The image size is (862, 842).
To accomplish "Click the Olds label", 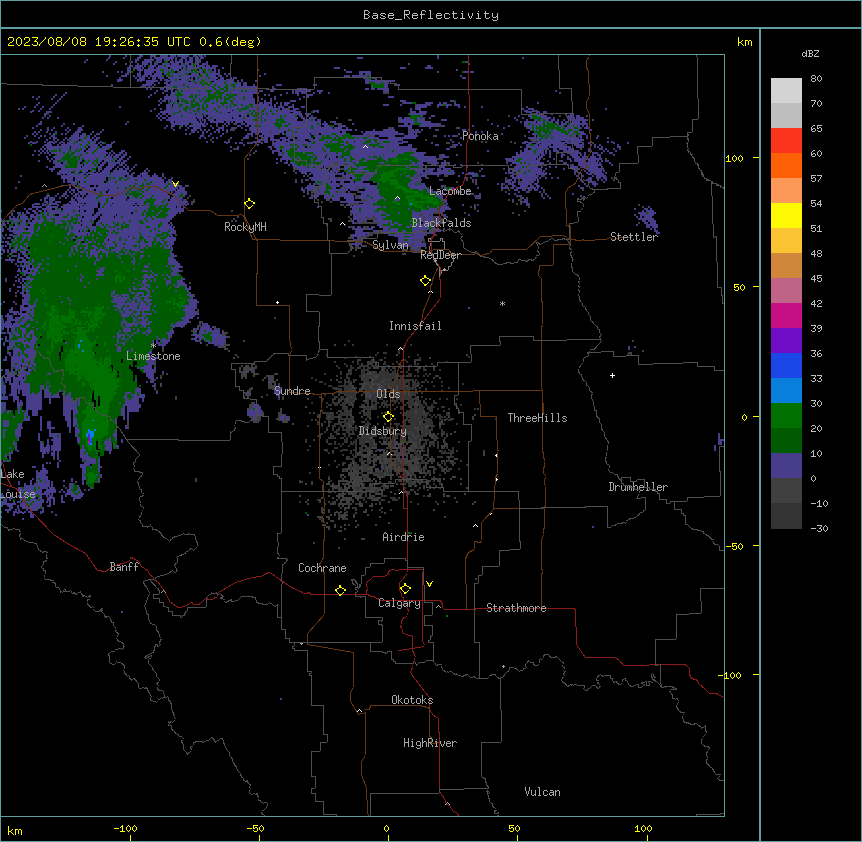I will coord(388,394).
